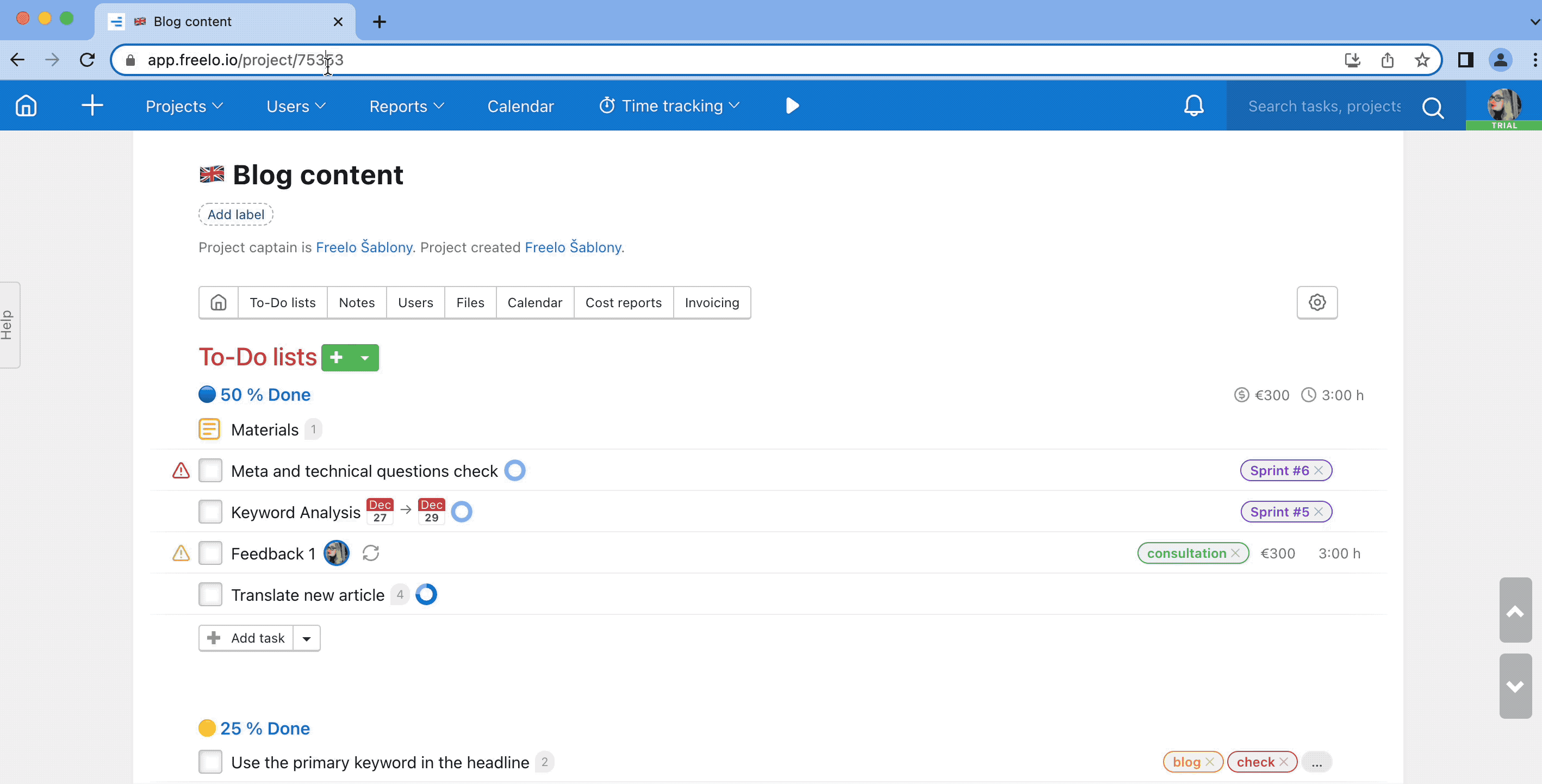Click the warning triangle icon on Feedback 1
The image size is (1542, 784).
pos(180,553)
